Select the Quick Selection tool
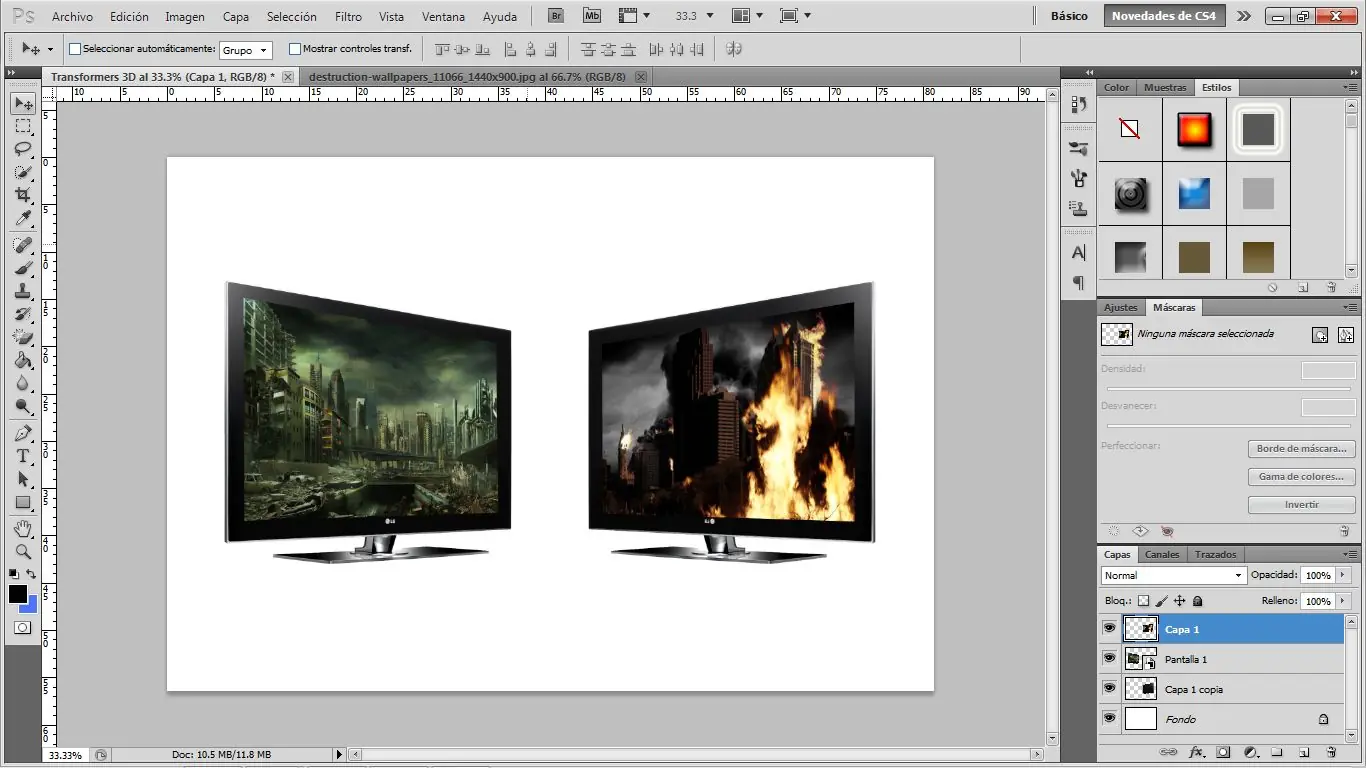The height and width of the screenshot is (768, 1366). [x=23, y=172]
